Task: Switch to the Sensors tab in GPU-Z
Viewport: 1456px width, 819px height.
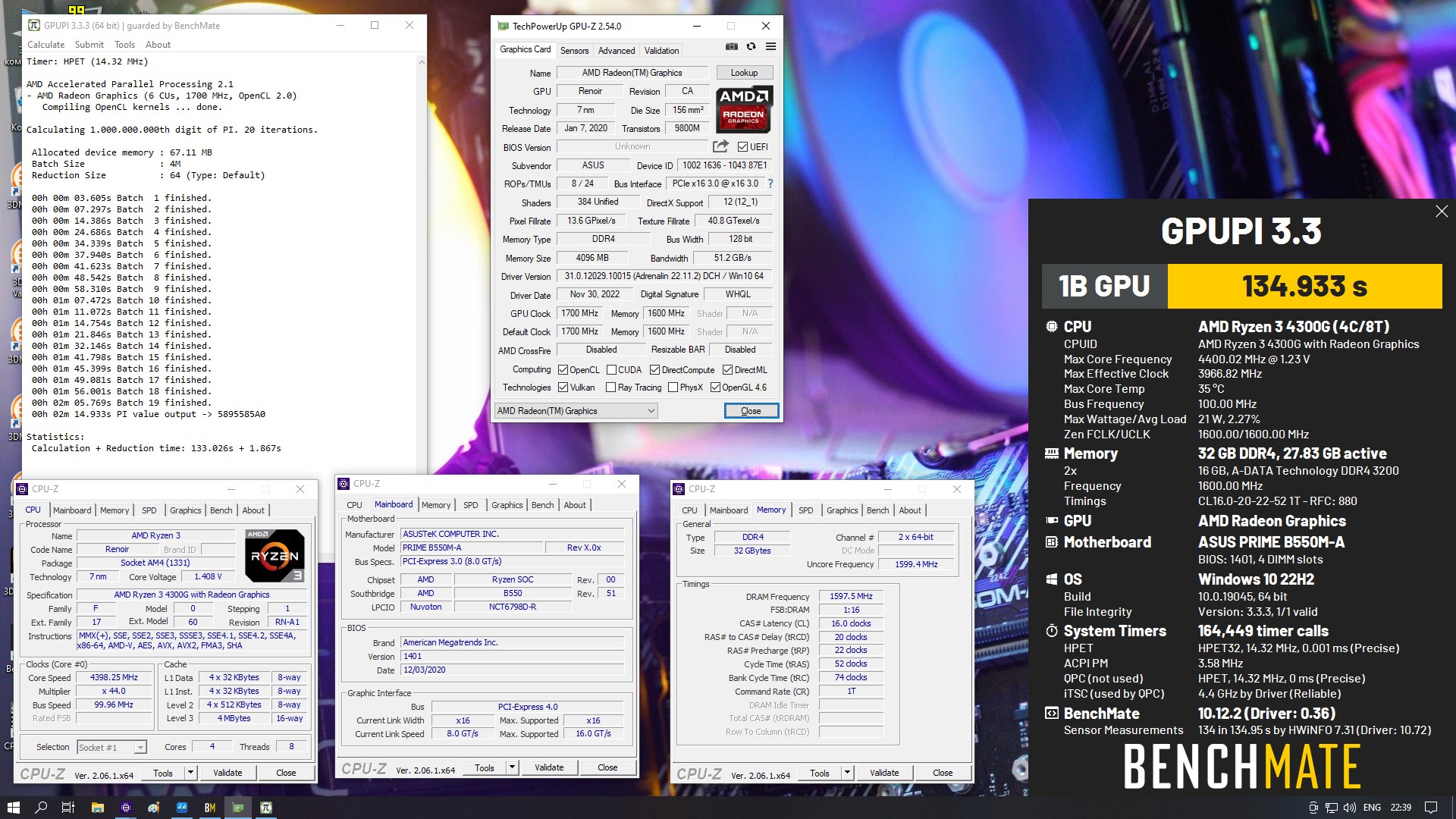Action: 574,51
